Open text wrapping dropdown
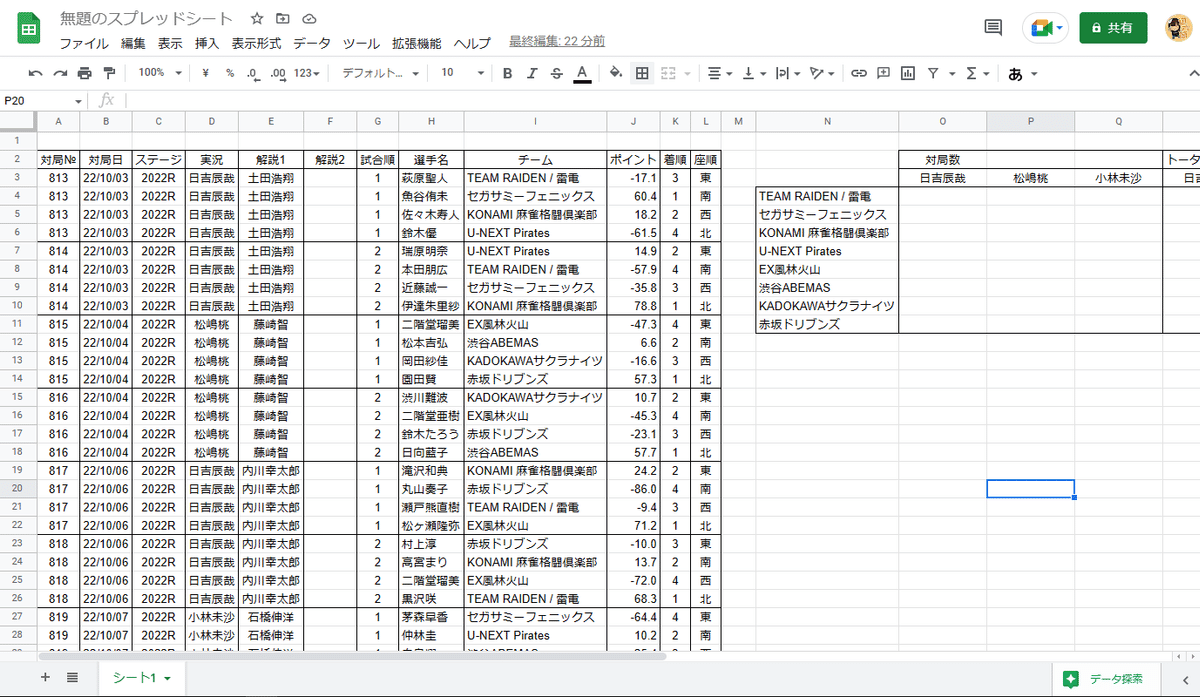 pos(788,73)
